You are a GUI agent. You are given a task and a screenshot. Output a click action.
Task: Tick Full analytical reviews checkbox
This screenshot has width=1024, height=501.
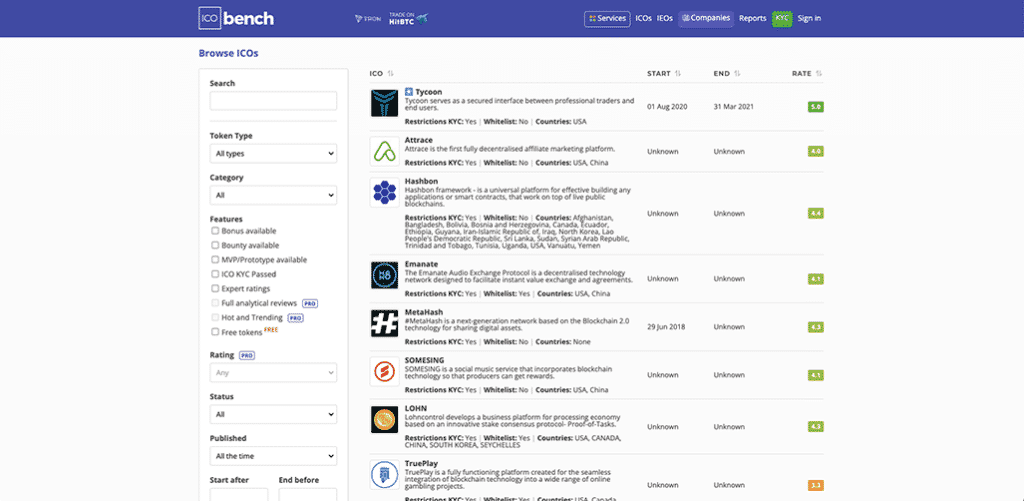pyautogui.click(x=215, y=303)
